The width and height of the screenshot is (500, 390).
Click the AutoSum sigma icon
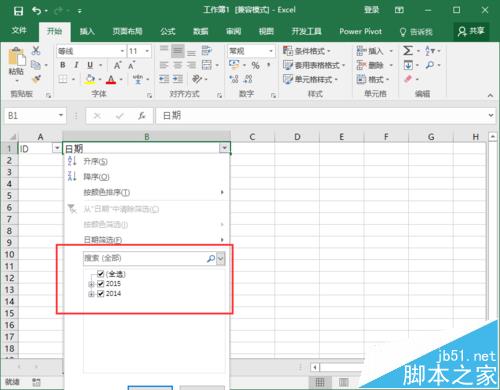(408, 51)
